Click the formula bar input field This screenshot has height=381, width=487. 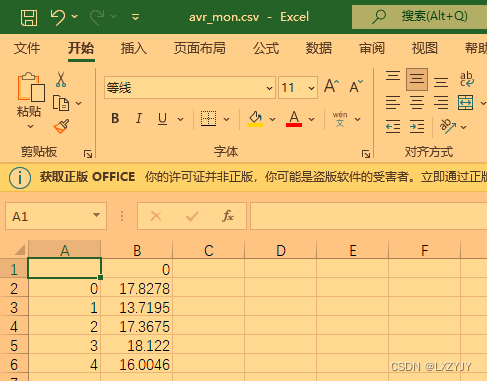coord(369,216)
